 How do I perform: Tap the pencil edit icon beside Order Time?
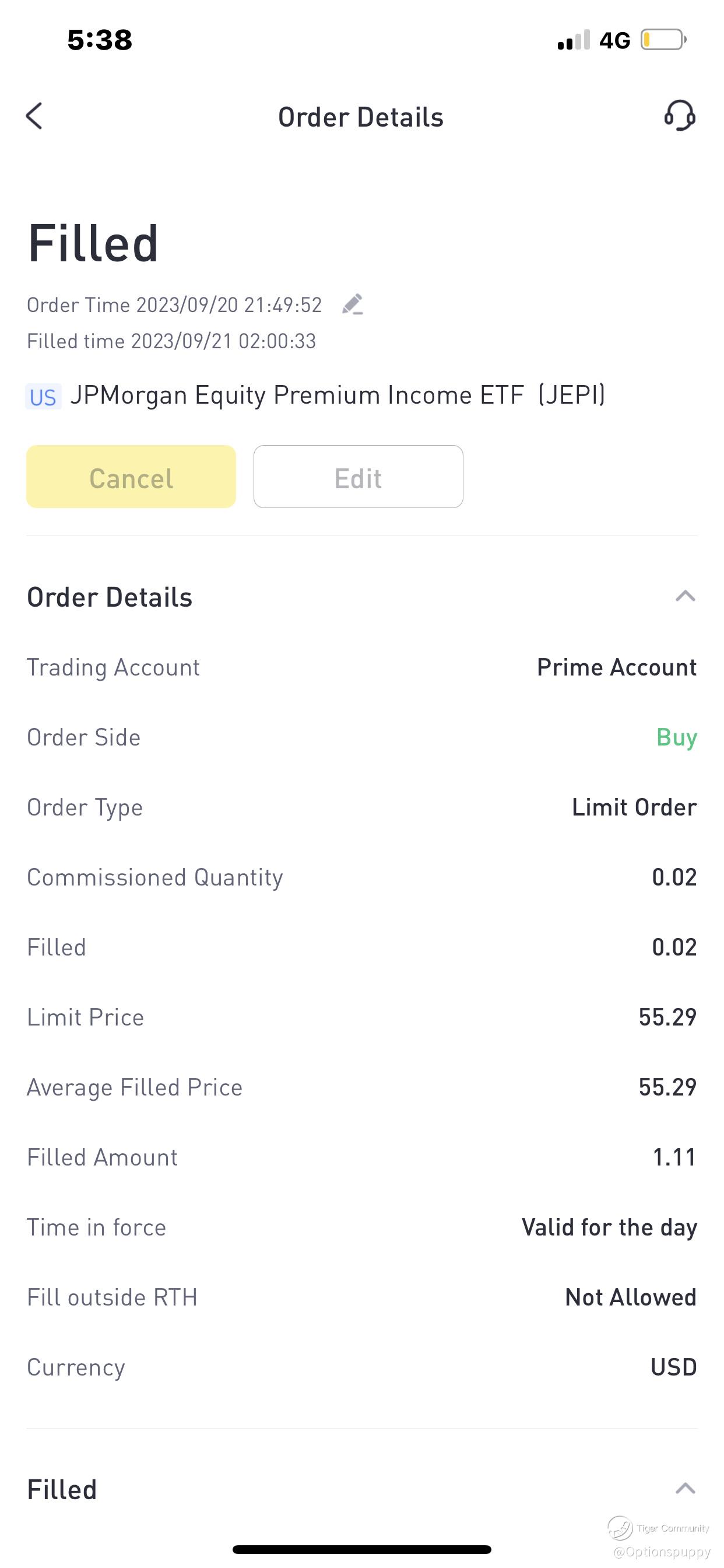pyautogui.click(x=352, y=304)
